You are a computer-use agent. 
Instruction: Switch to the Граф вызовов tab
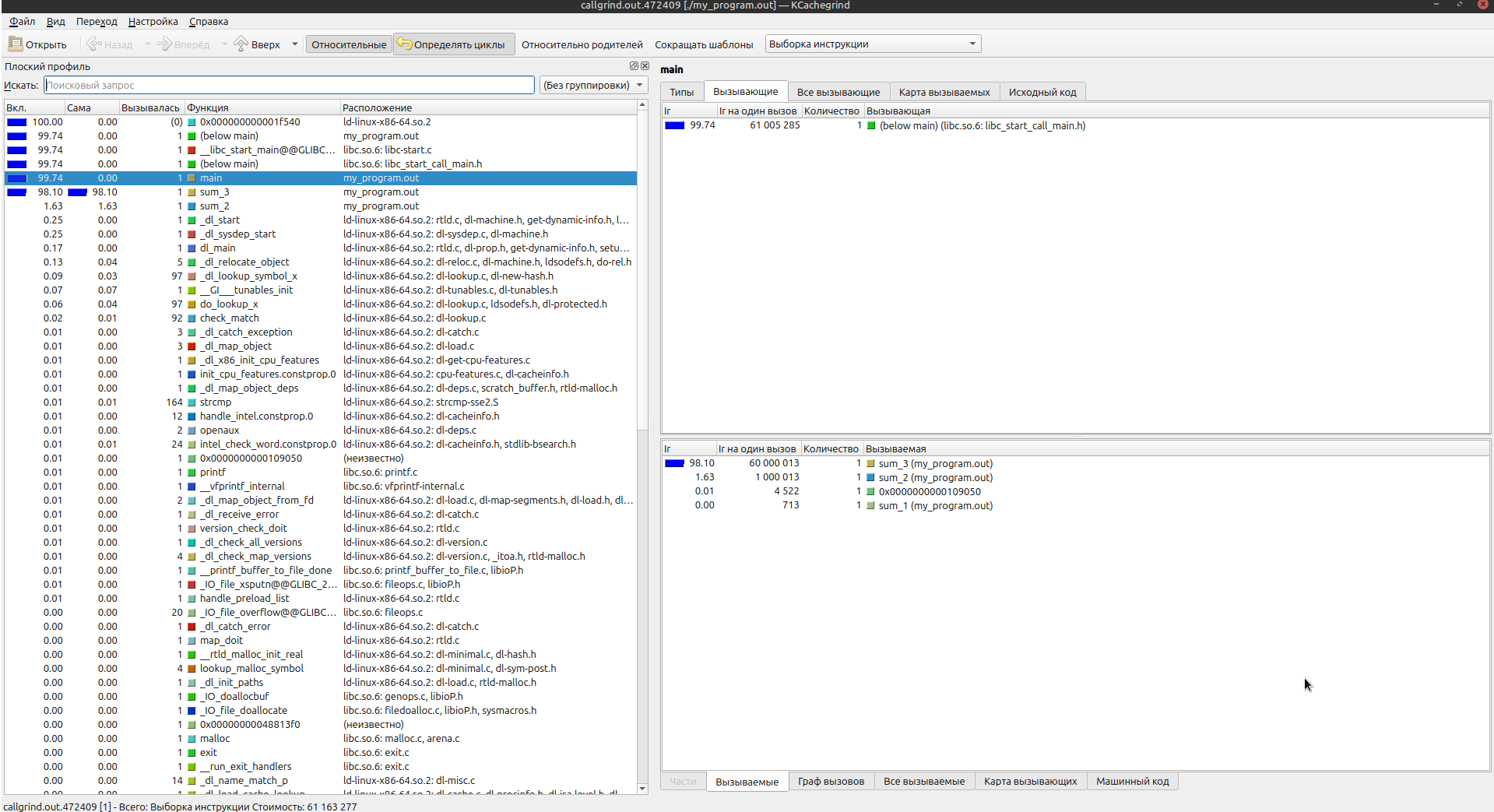tap(831, 782)
